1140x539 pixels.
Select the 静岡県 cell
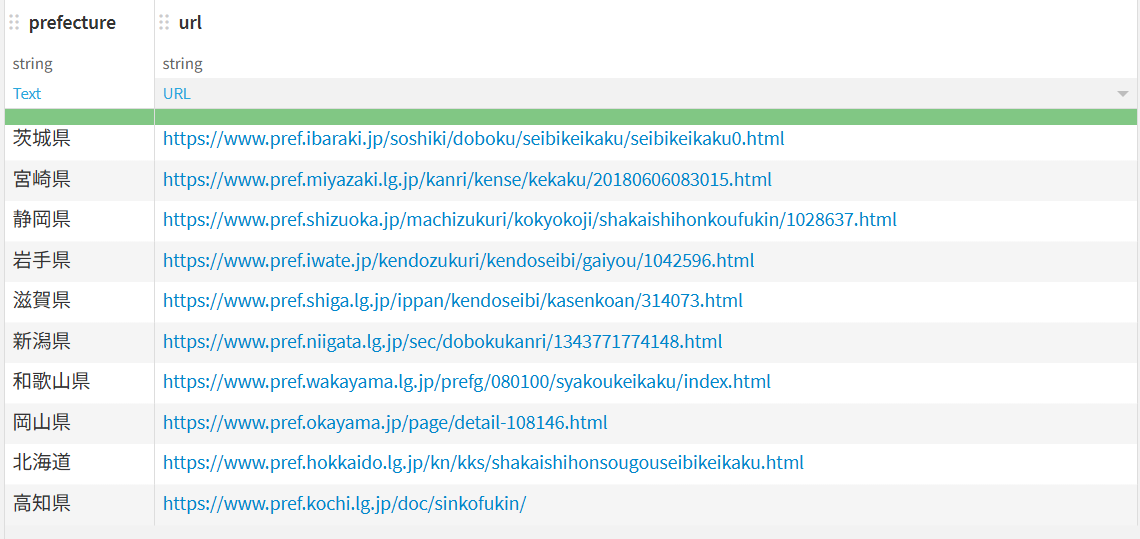[79, 220]
